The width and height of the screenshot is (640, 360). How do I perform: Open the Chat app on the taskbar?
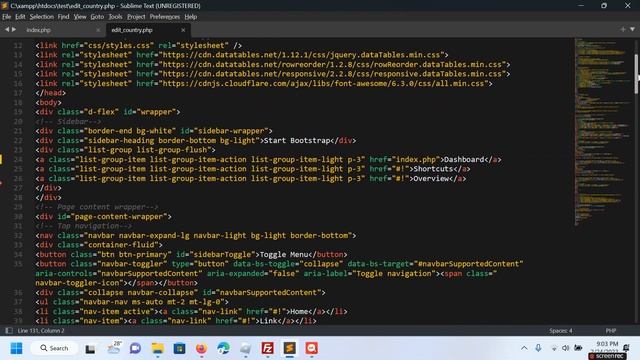point(136,348)
